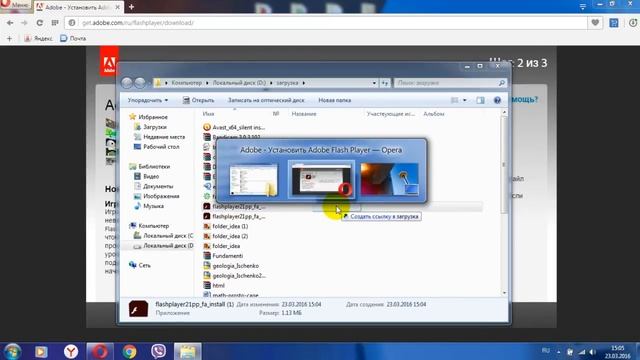This screenshot has height=360, width=640.
Task: Open the Opera tab menu icon at top right
Action: [582, 7]
